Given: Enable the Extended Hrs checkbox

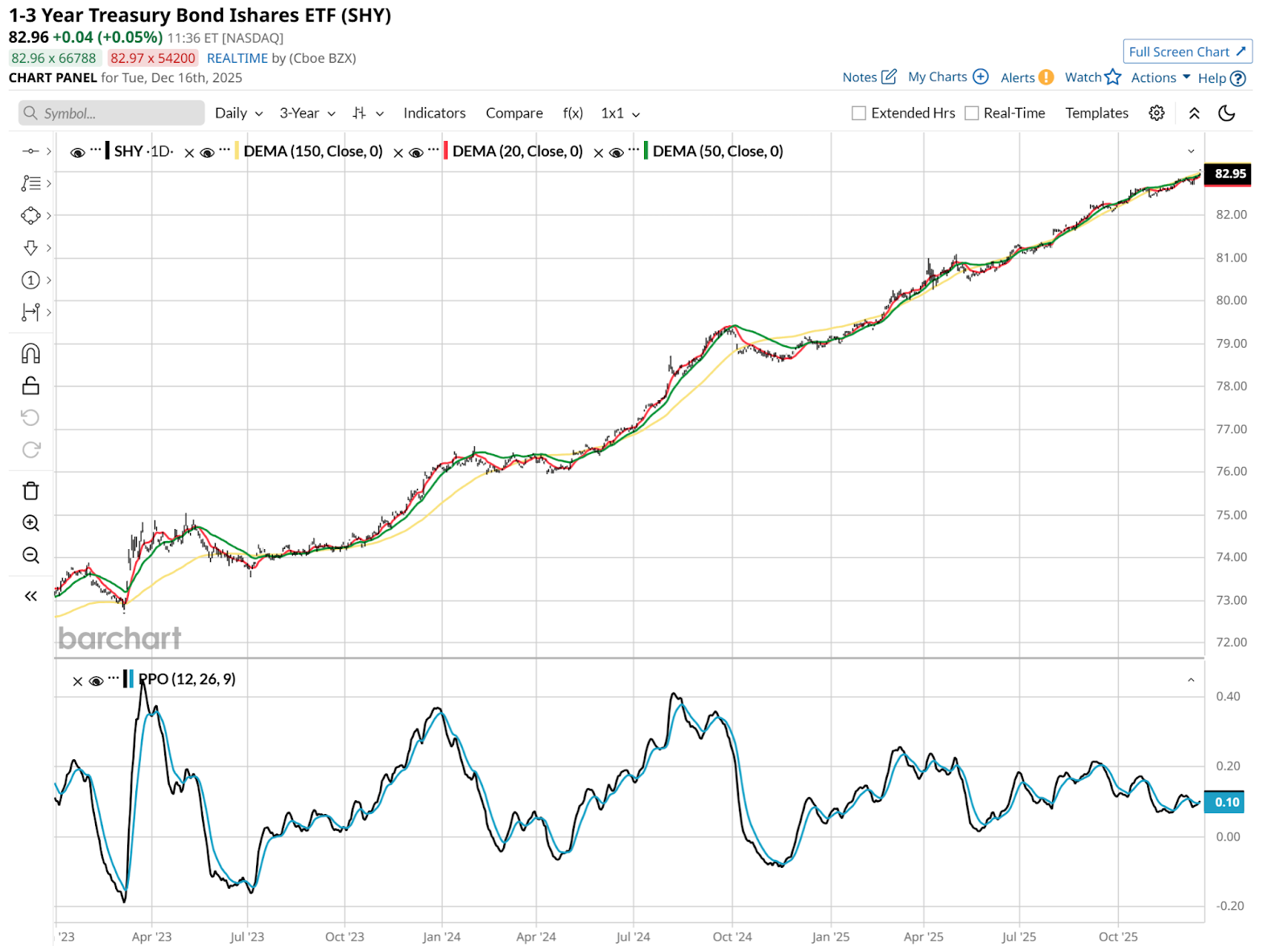Looking at the screenshot, I should (859, 114).
